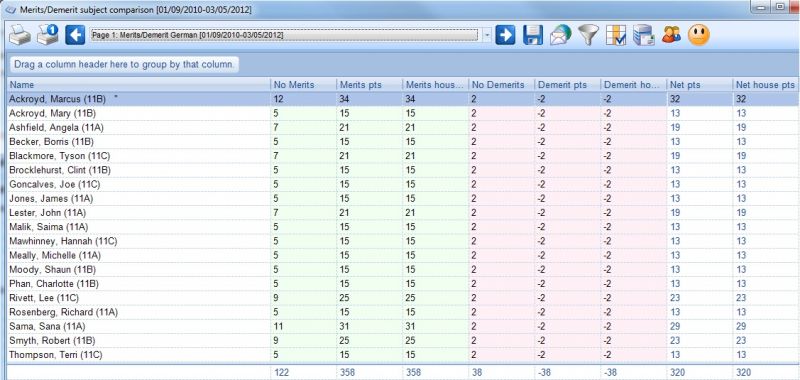Click the yellow smiley face icon
The image size is (800, 380).
pyautogui.click(x=698, y=35)
